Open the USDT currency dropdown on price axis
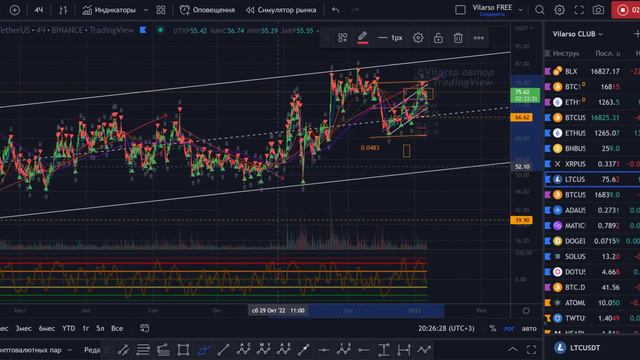The image size is (640, 360). click(524, 28)
